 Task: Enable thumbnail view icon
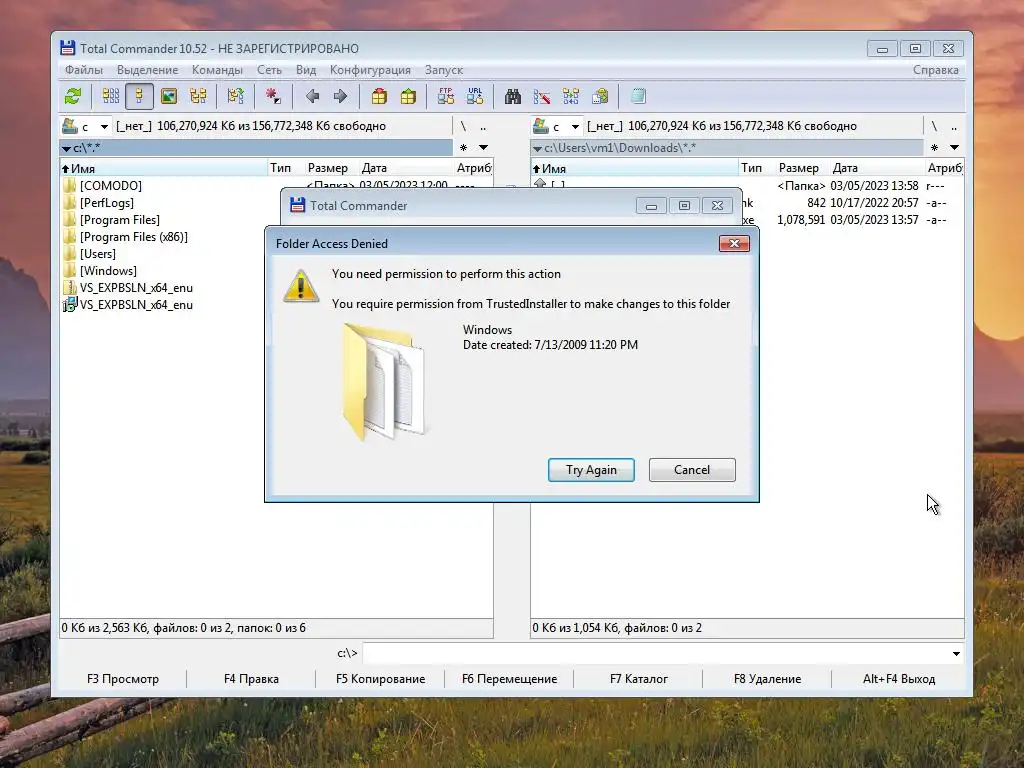click(168, 97)
